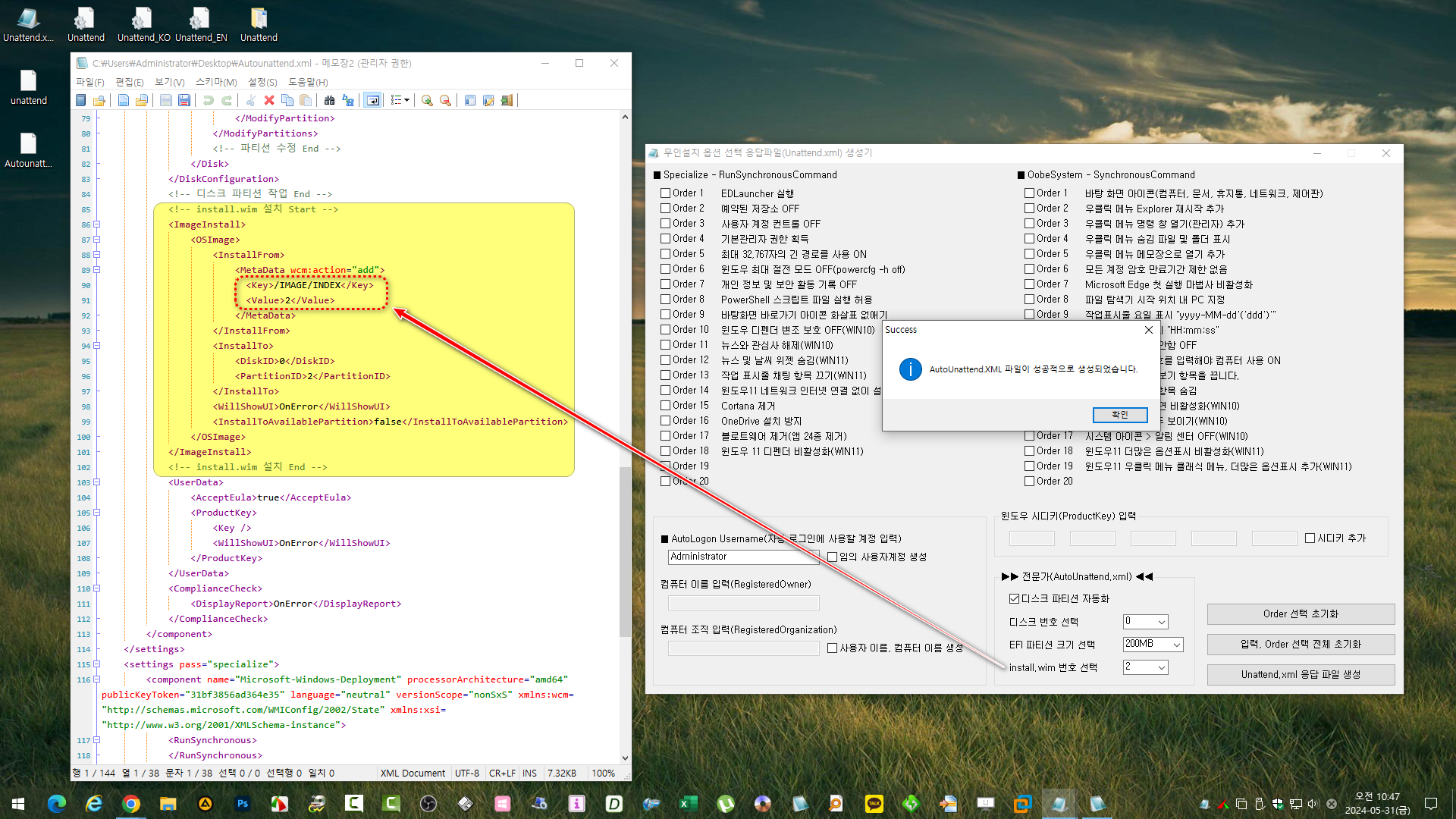Click the exit door icon in toolbar

tap(507, 100)
